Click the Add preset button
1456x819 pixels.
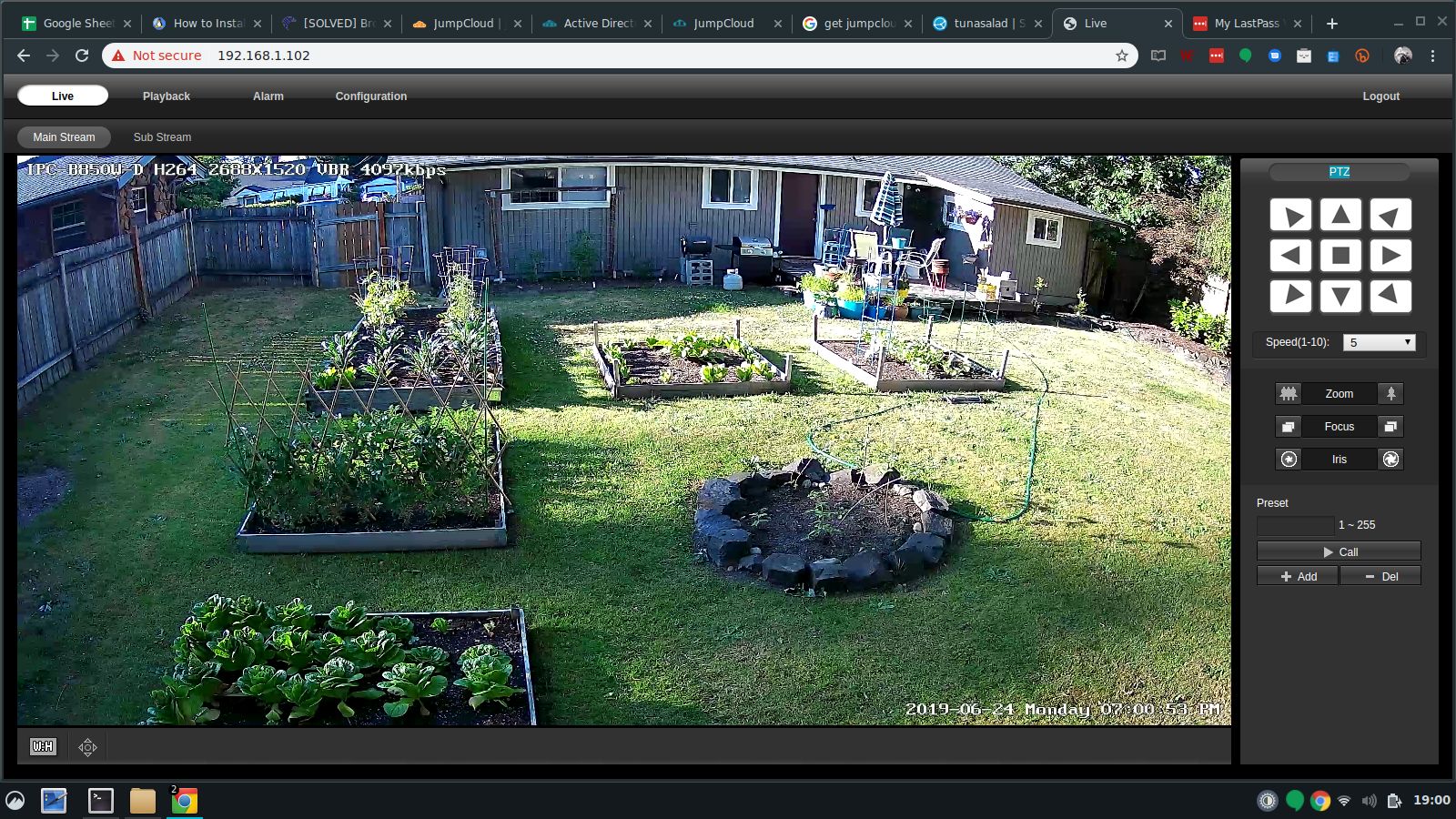click(x=1298, y=576)
